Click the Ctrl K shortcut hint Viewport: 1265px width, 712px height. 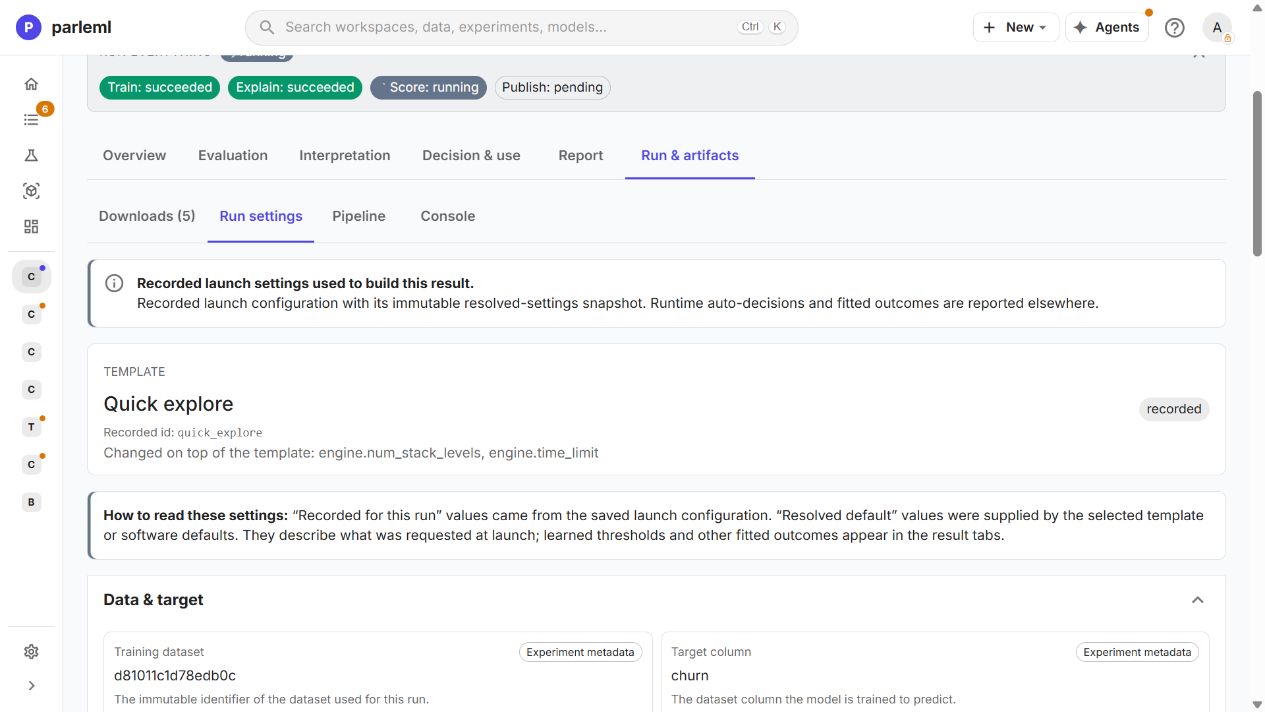(x=762, y=27)
